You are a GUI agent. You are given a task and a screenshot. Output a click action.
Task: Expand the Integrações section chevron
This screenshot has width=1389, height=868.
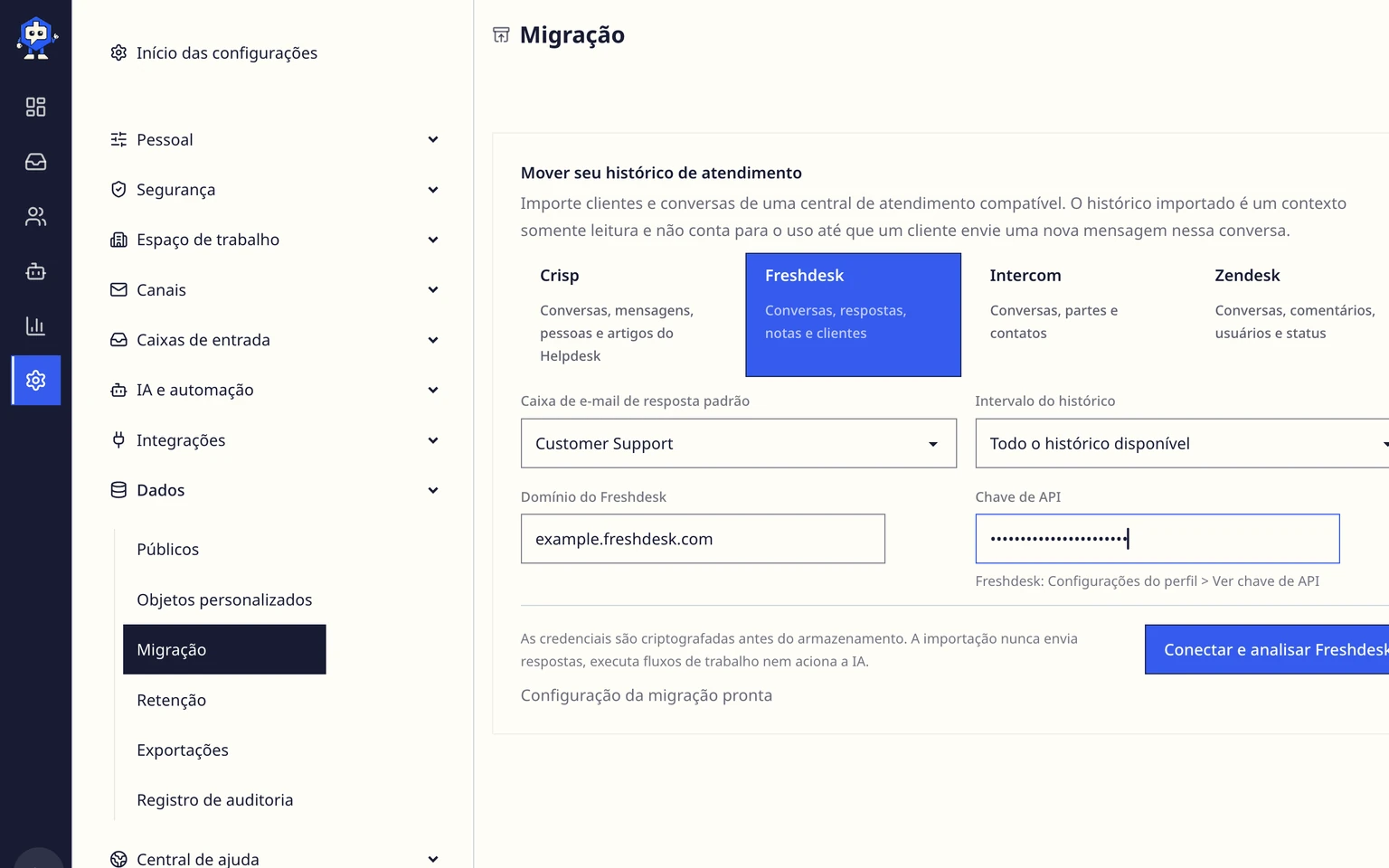pyautogui.click(x=433, y=440)
